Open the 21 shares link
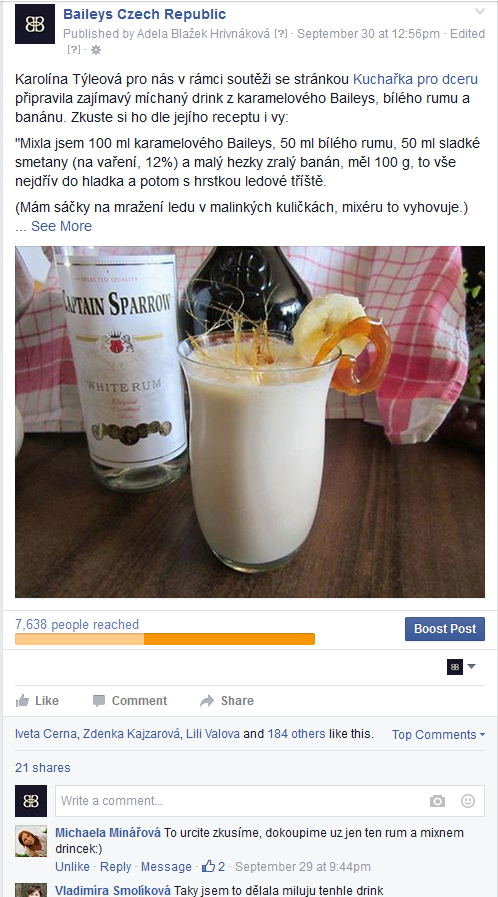This screenshot has width=498, height=897. (x=43, y=768)
